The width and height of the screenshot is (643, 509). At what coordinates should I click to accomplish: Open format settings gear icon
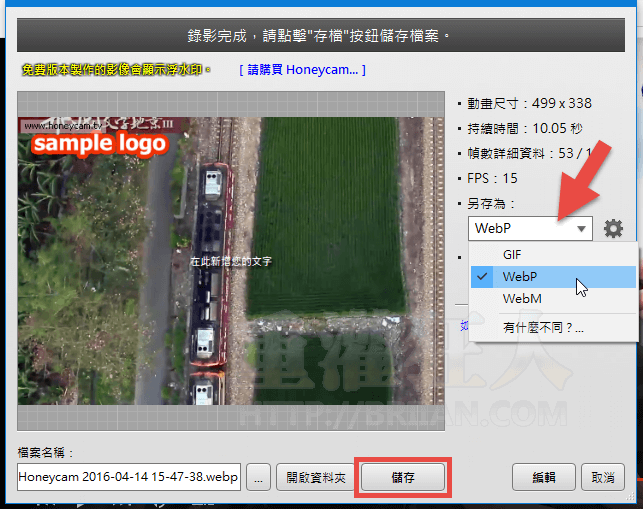click(x=613, y=228)
